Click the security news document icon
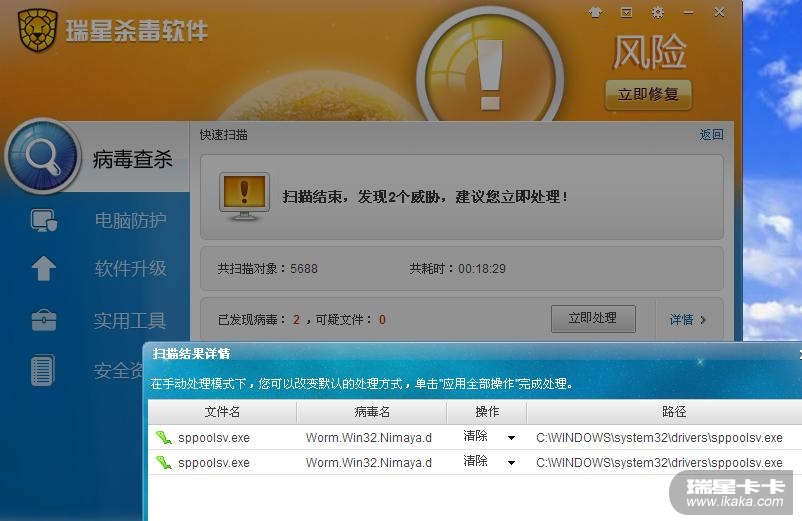This screenshot has width=802, height=521. (42, 370)
